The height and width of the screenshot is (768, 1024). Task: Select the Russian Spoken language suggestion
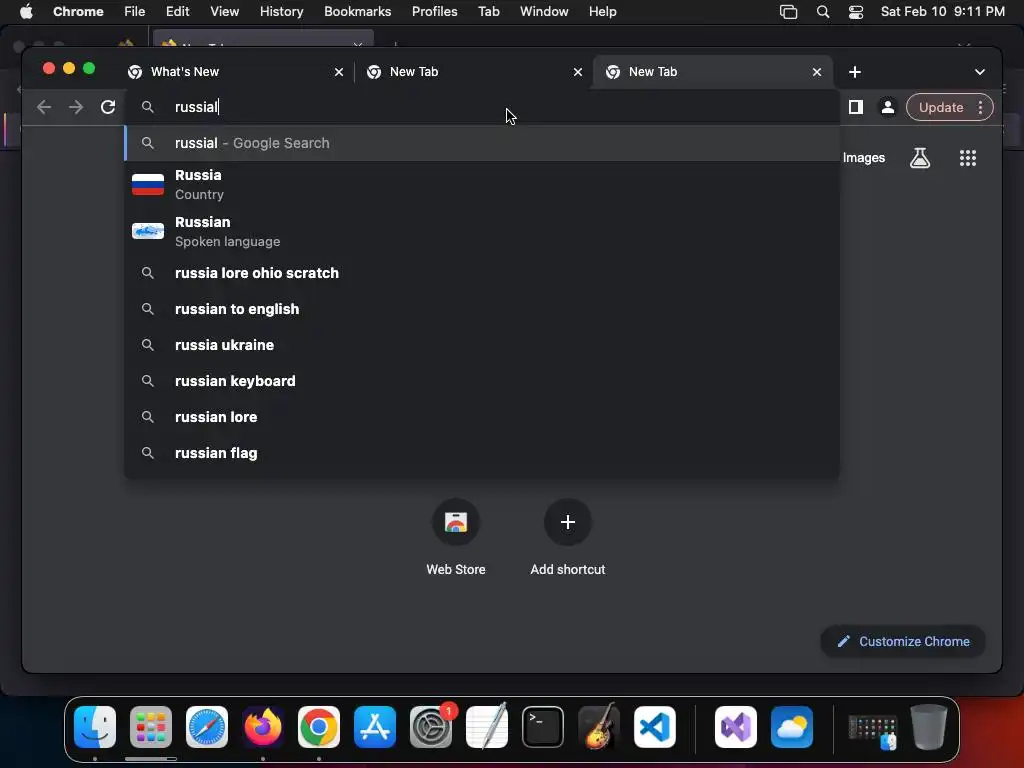482,231
